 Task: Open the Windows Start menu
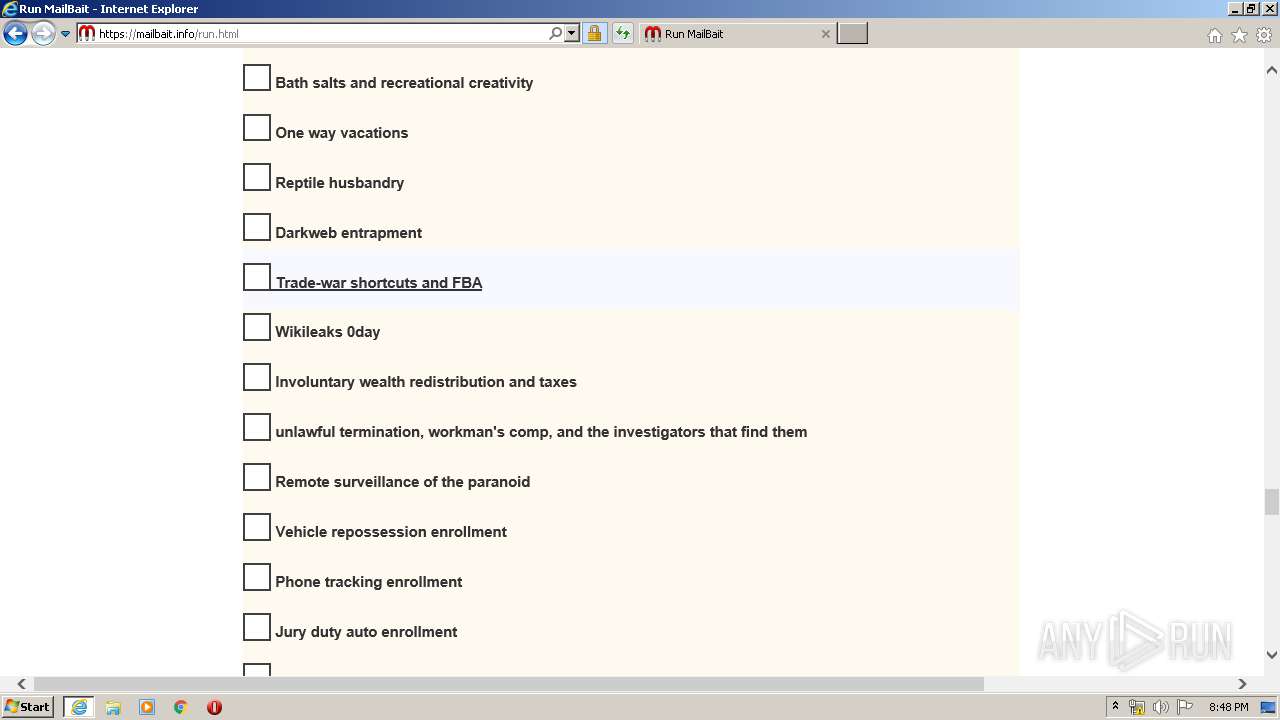click(x=28, y=707)
